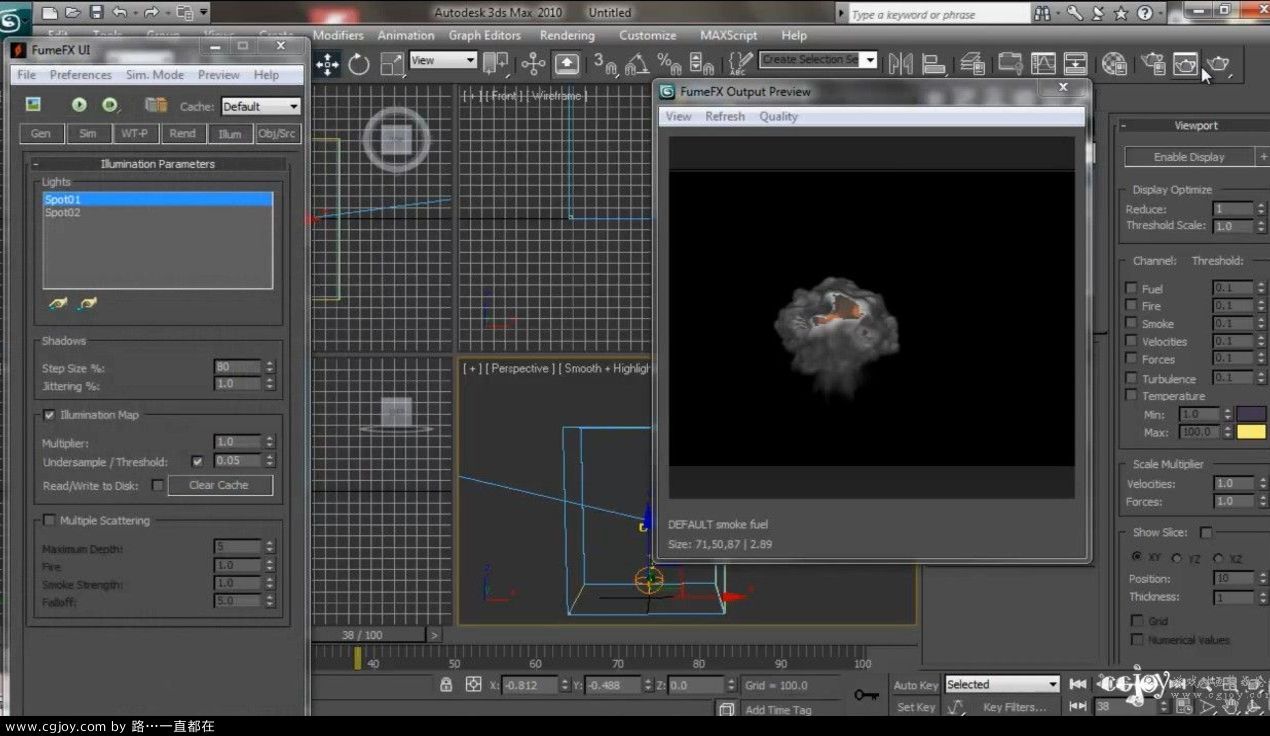This screenshot has width=1270, height=736.
Task: Start the FumeFX default simulation play icon
Action: [x=79, y=105]
